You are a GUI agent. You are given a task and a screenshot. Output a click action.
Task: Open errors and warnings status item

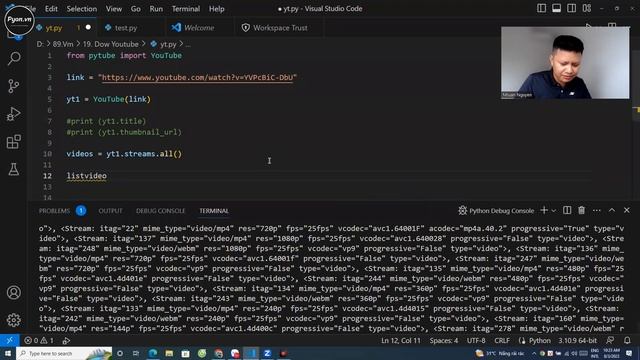coord(39,340)
